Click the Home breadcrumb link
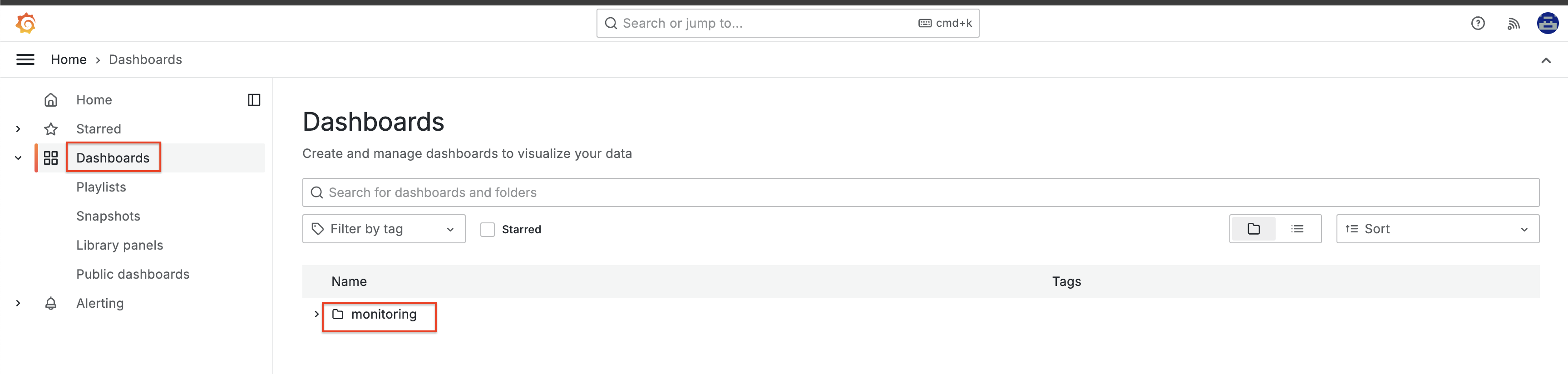This screenshot has width=1568, height=374. (69, 59)
